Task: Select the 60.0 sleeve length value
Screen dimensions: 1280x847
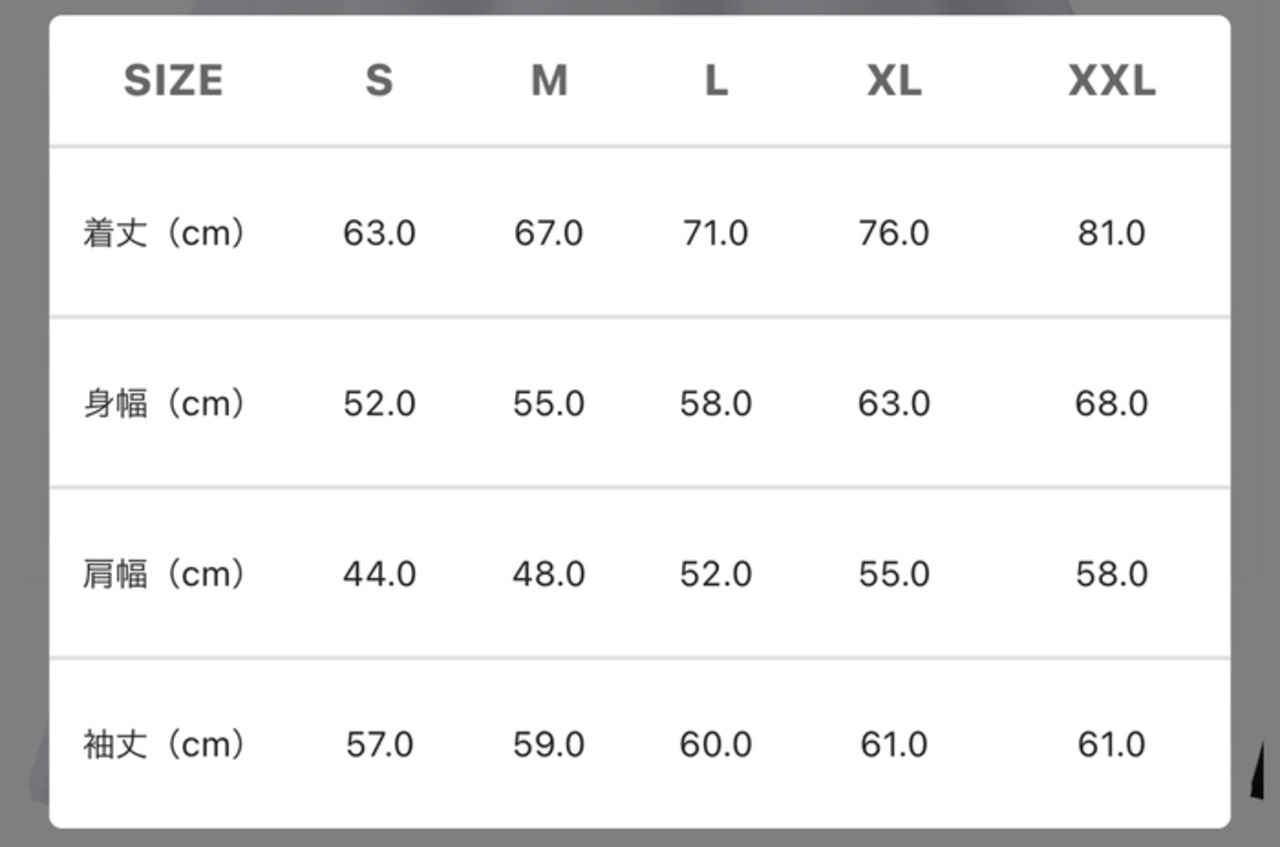Action: [x=716, y=745]
